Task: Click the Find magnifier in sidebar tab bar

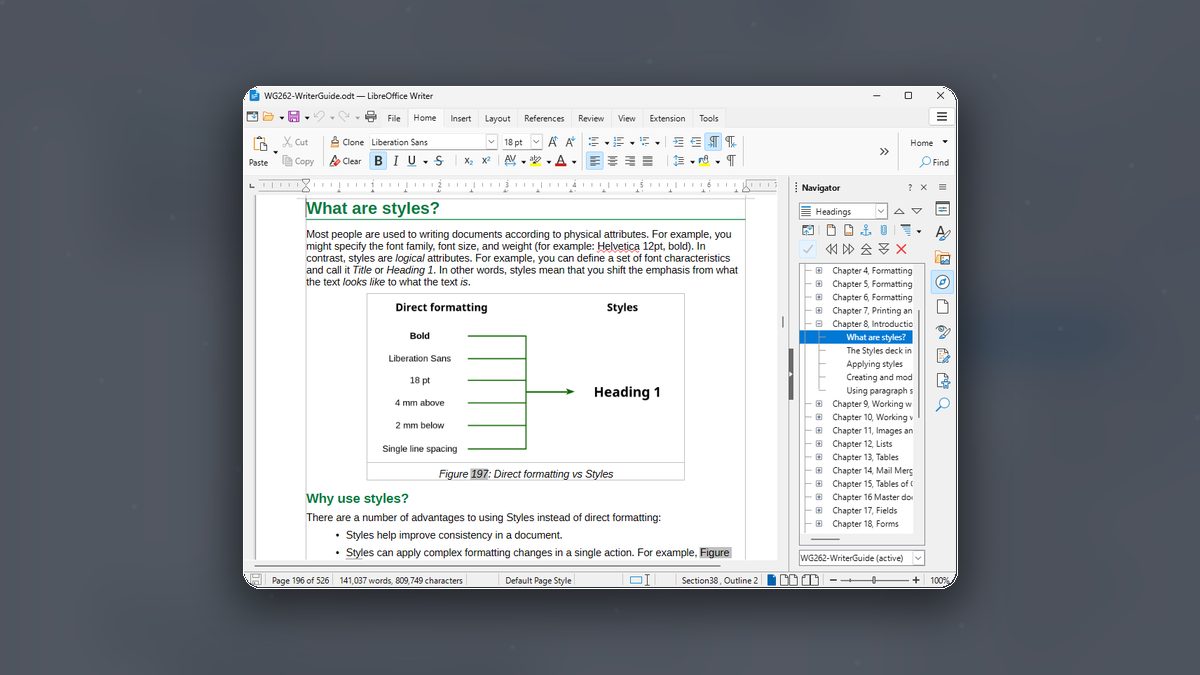Action: 942,405
